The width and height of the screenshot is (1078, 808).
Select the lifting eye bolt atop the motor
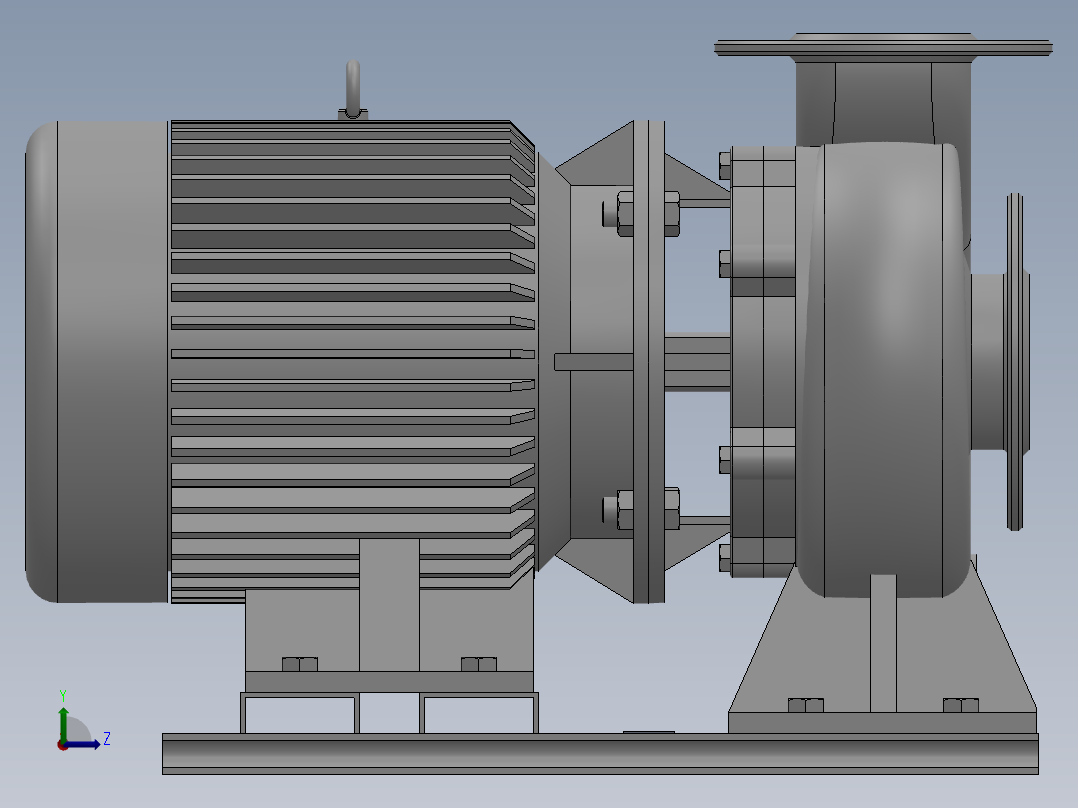353,90
